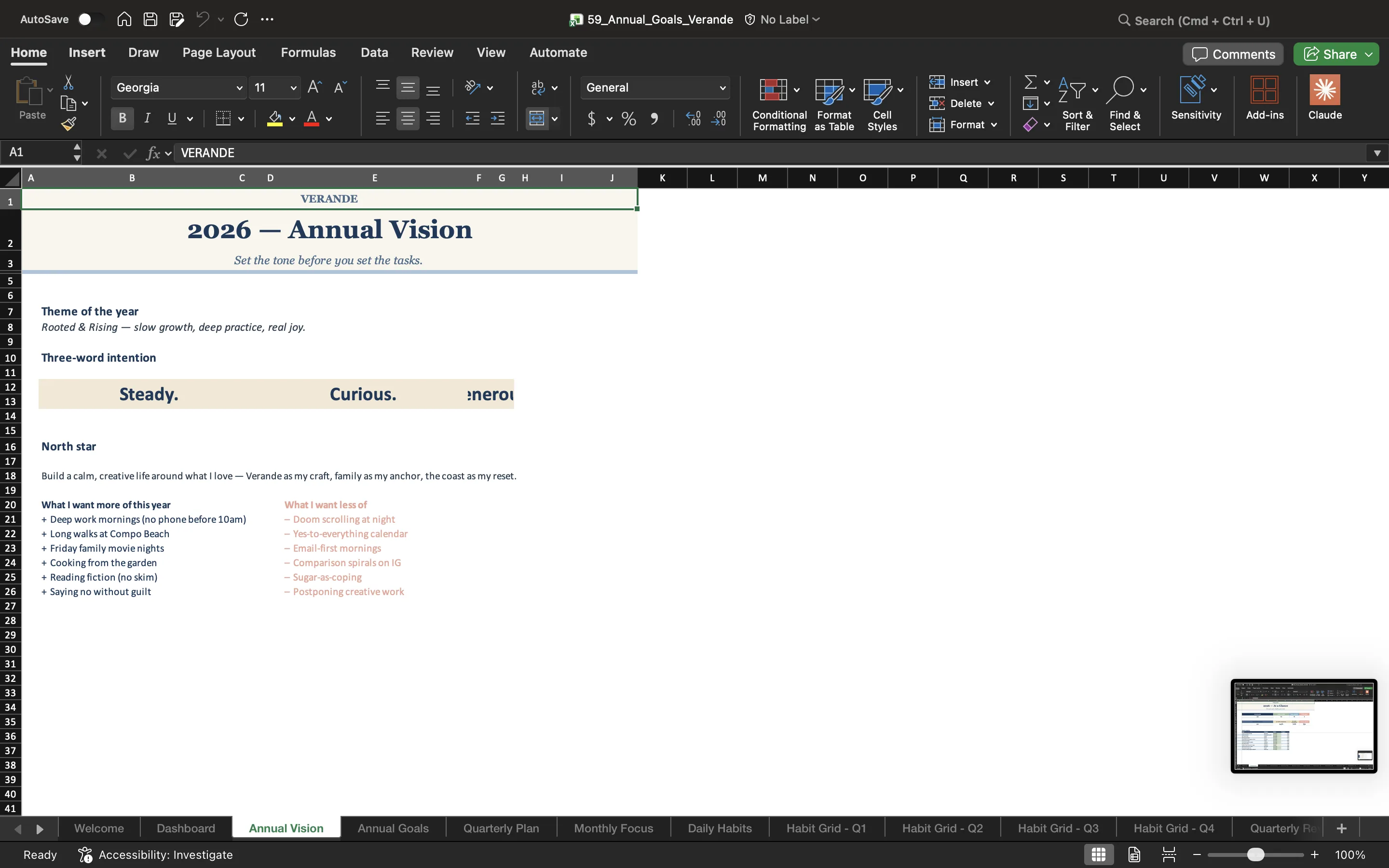
Task: Open Conditional Formatting
Action: 779,105
